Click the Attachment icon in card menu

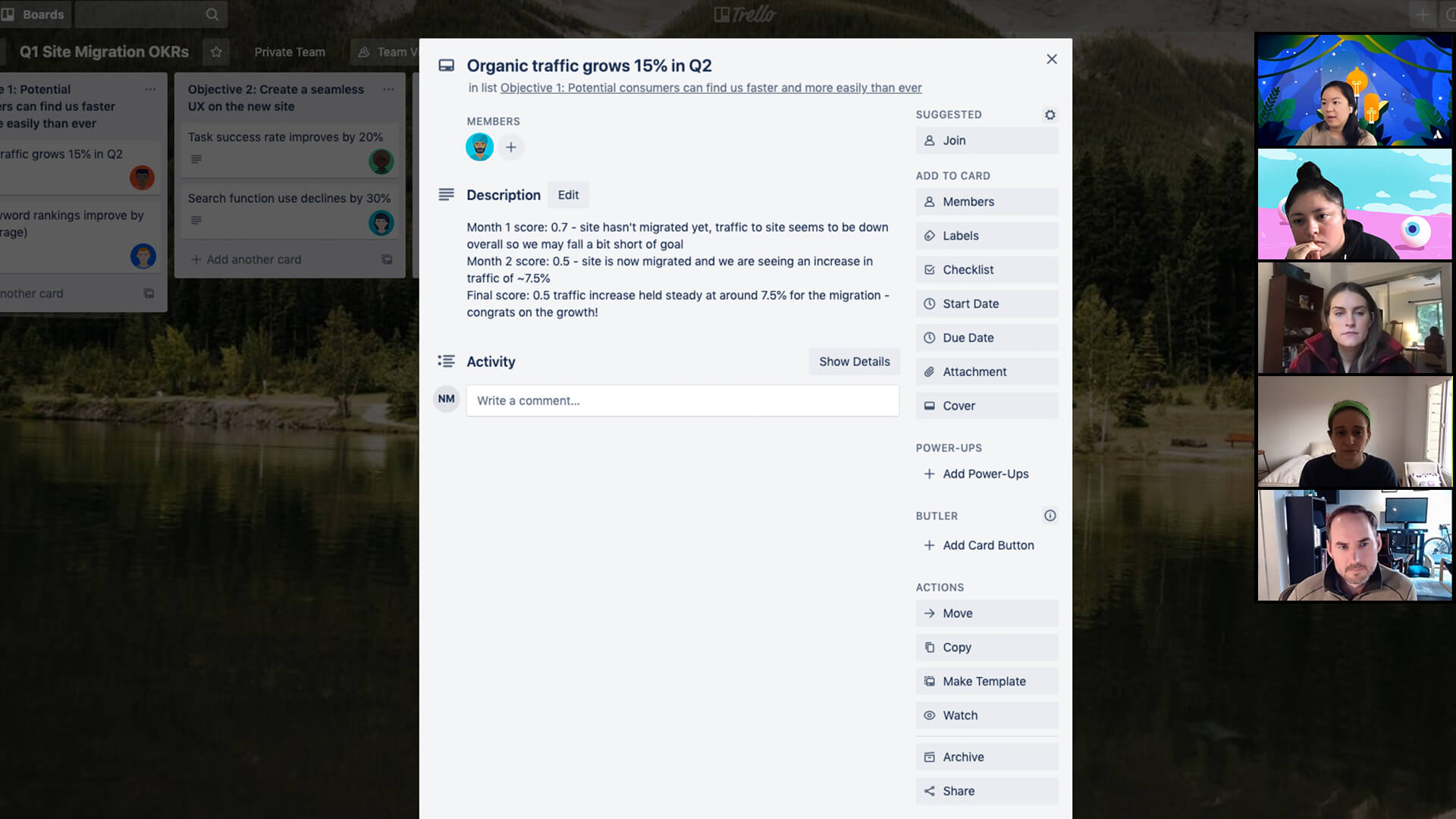(929, 371)
